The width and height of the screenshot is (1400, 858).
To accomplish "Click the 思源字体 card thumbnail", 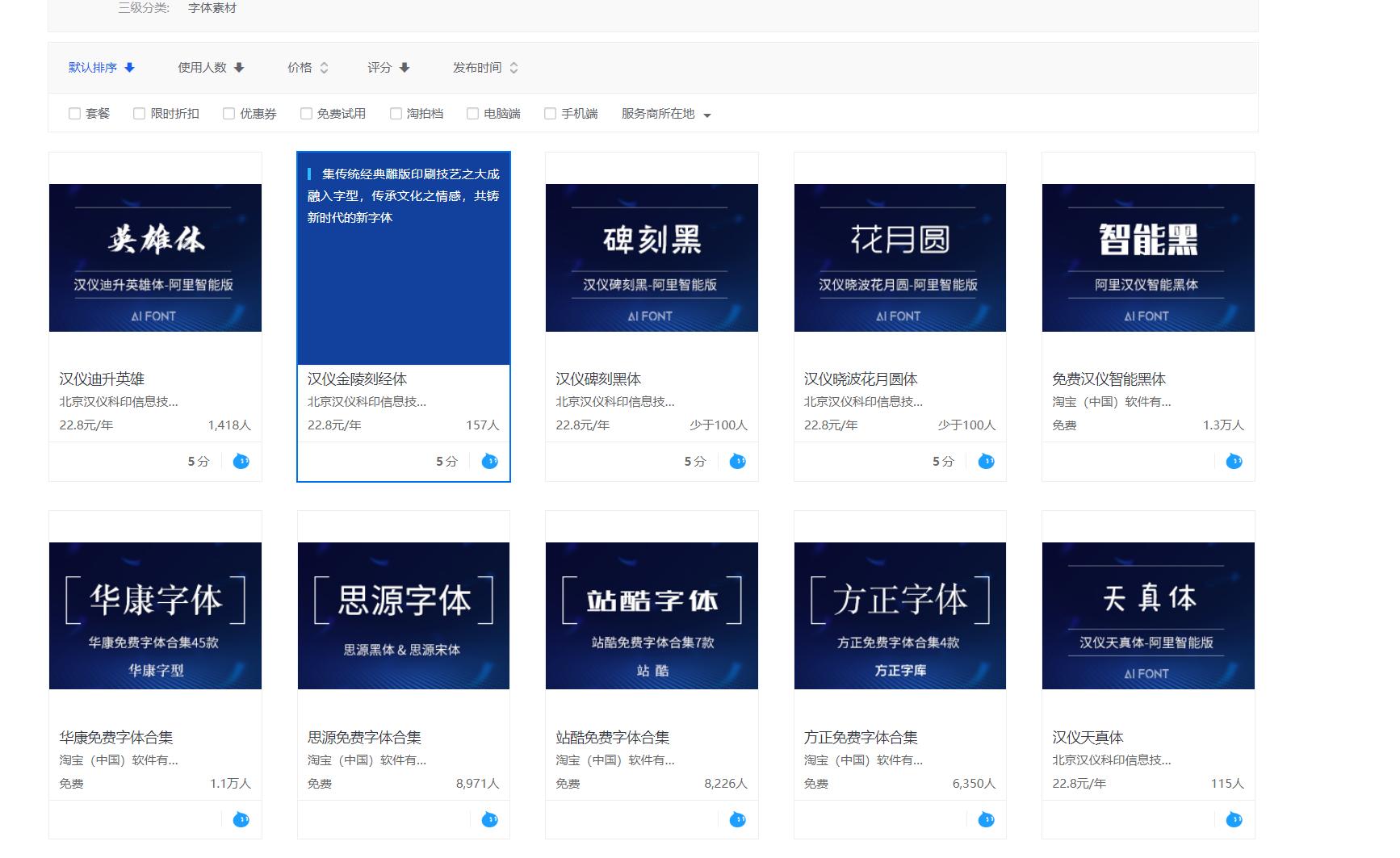I will 403,616.
